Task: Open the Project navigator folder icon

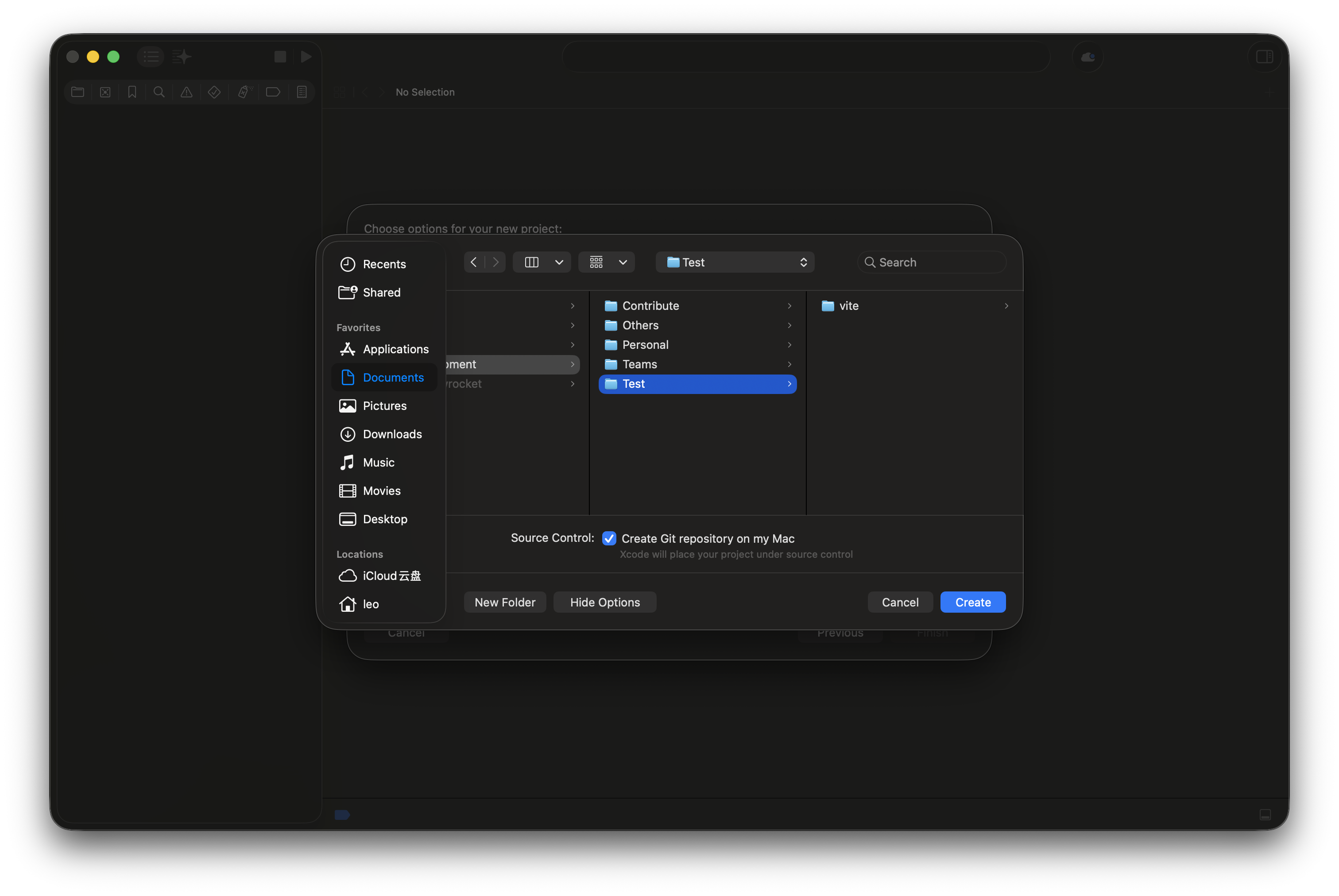Action: [x=78, y=92]
